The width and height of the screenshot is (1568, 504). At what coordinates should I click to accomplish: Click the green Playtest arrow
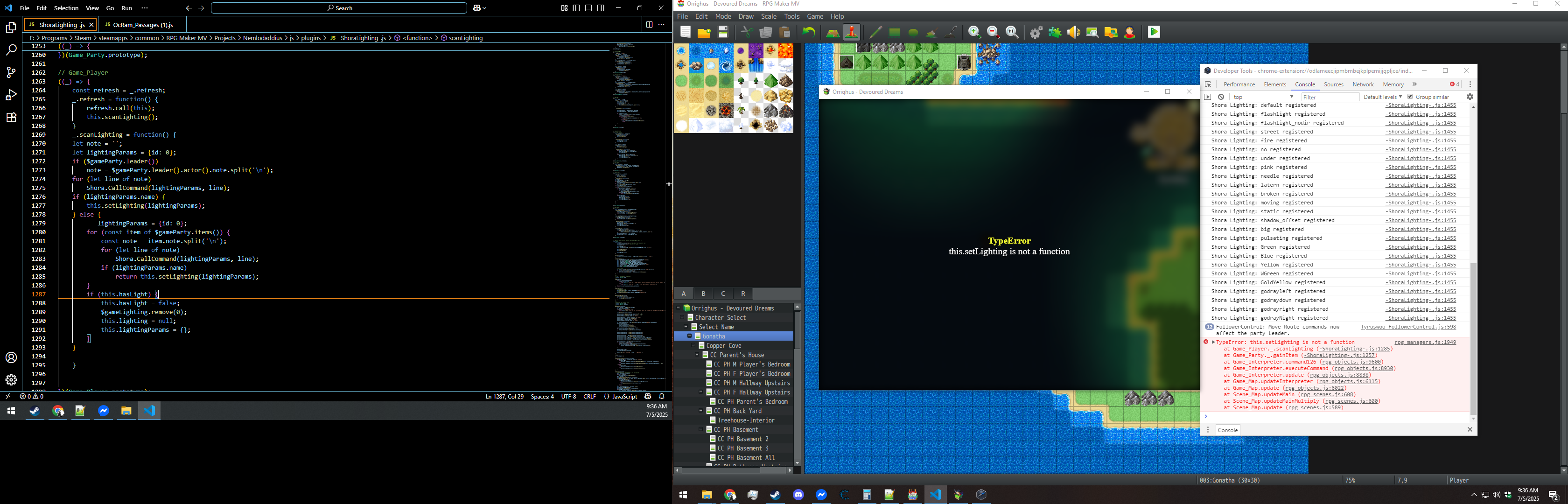point(1154,32)
